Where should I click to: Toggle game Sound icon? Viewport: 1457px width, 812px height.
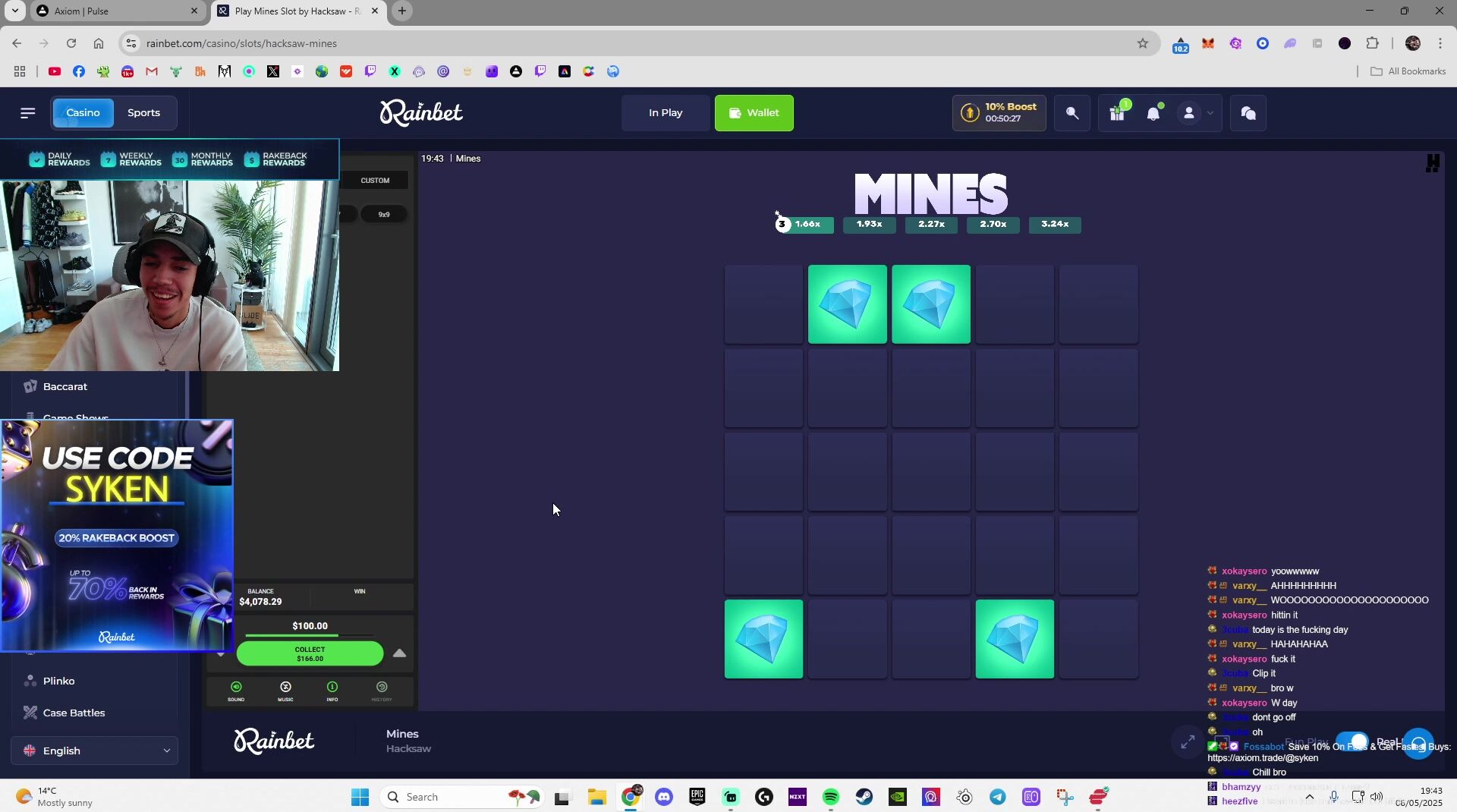[x=236, y=691]
